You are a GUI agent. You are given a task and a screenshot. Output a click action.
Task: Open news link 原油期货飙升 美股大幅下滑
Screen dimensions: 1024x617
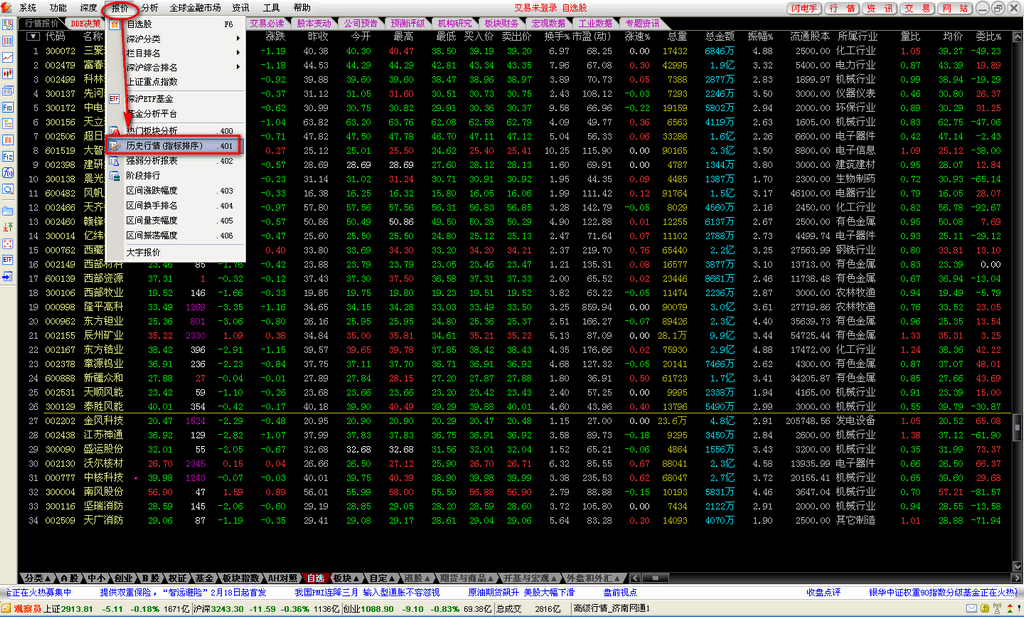point(521,593)
